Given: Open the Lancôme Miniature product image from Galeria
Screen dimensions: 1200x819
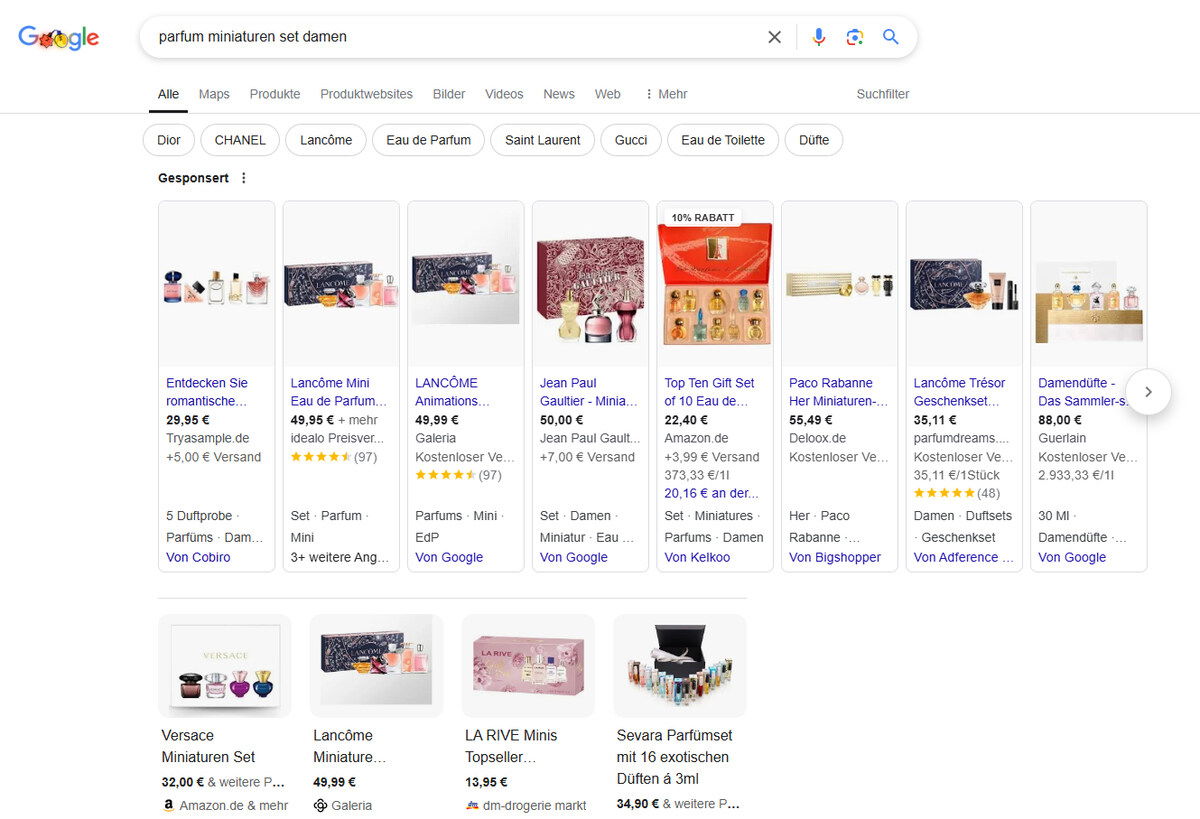Looking at the screenshot, I should click(376, 666).
